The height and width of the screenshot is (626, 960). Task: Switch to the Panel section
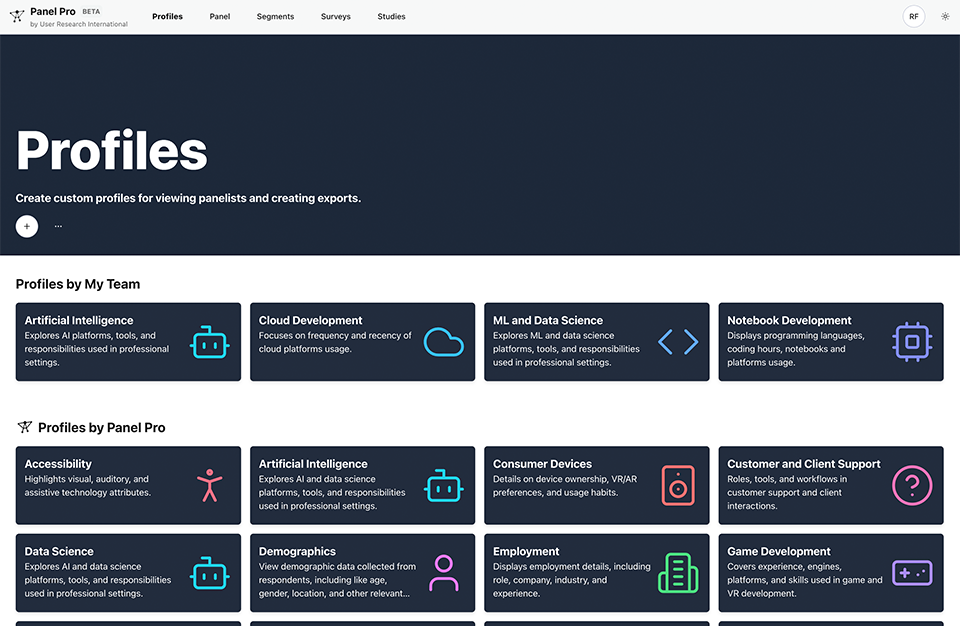[x=220, y=16]
